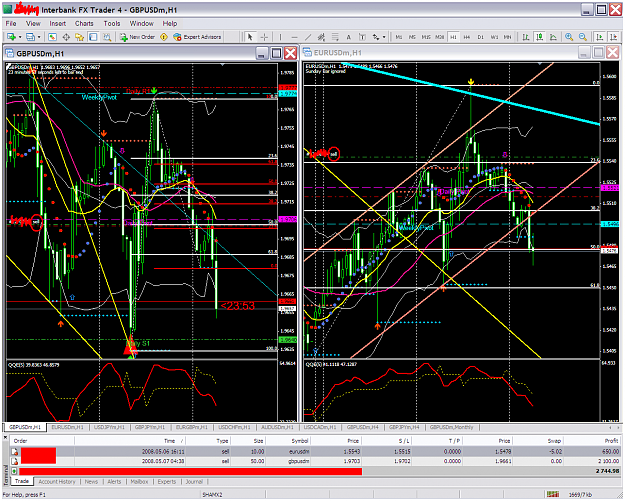Open the News terminal tab
This screenshot has width=625, height=501.
(x=91, y=481)
